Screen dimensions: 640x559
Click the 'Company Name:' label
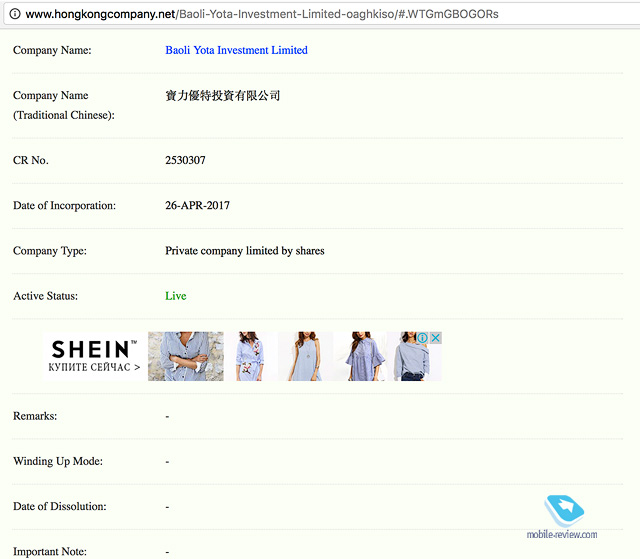(x=52, y=50)
